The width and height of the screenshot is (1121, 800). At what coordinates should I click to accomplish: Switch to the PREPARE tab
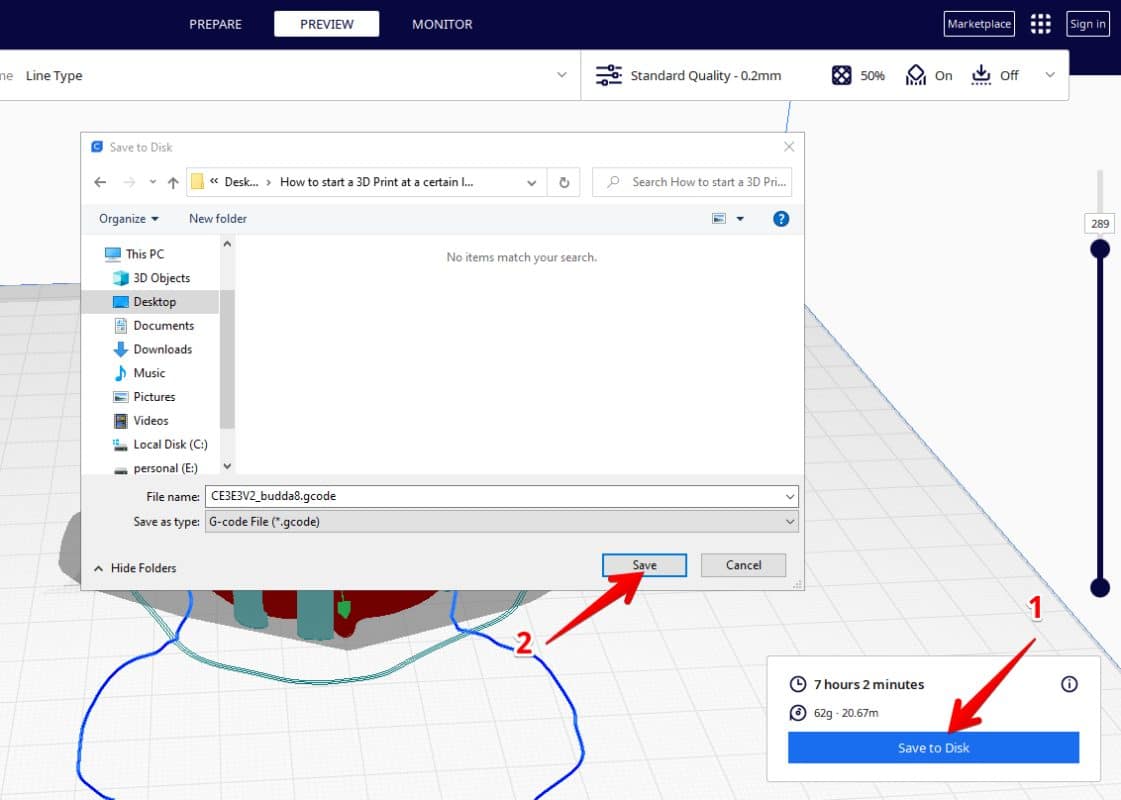point(215,23)
